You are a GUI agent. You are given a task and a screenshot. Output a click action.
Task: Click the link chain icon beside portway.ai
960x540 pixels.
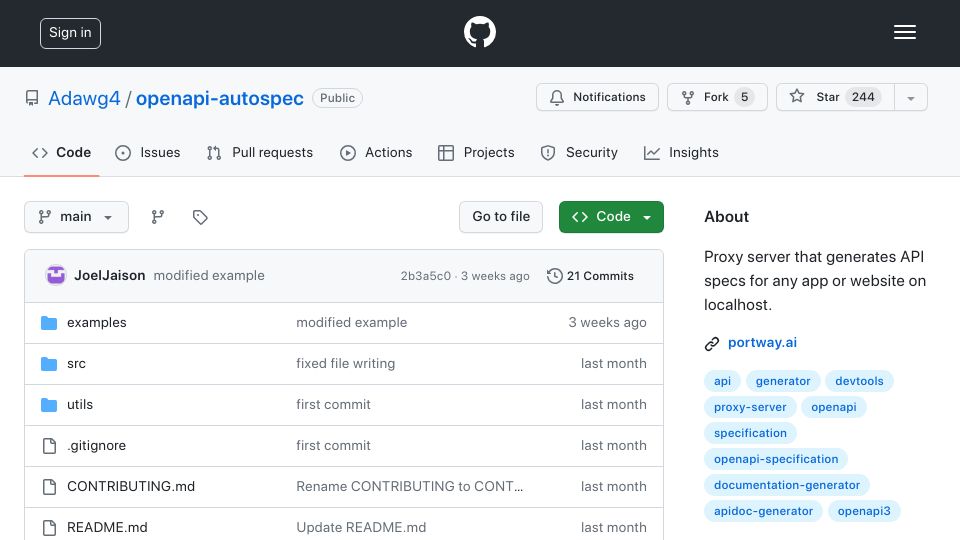[711, 343]
